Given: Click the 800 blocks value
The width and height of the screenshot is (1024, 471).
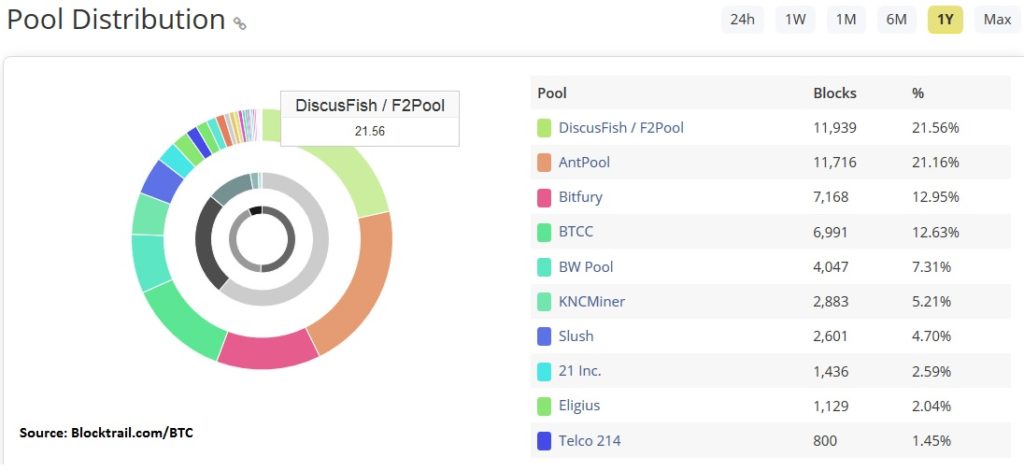Looking at the screenshot, I should pyautogui.click(x=825, y=441).
